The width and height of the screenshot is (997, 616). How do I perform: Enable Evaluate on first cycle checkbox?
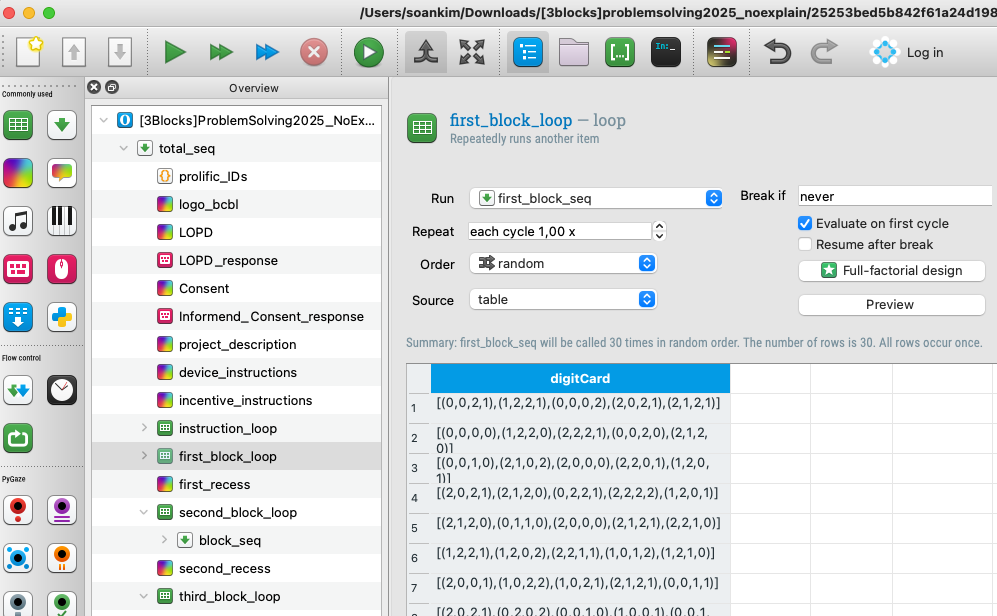pyautogui.click(x=805, y=223)
